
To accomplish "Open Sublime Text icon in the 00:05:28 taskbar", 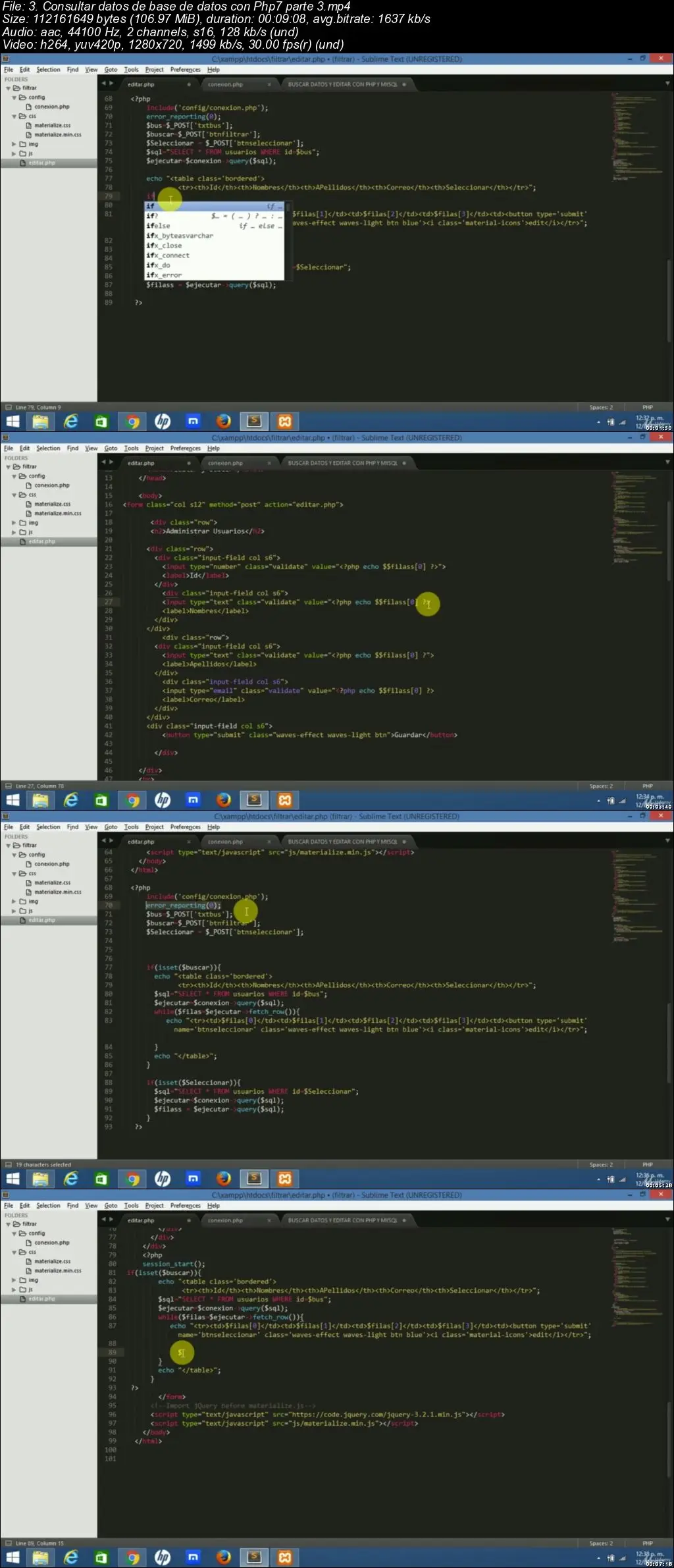I will tap(254, 1179).
